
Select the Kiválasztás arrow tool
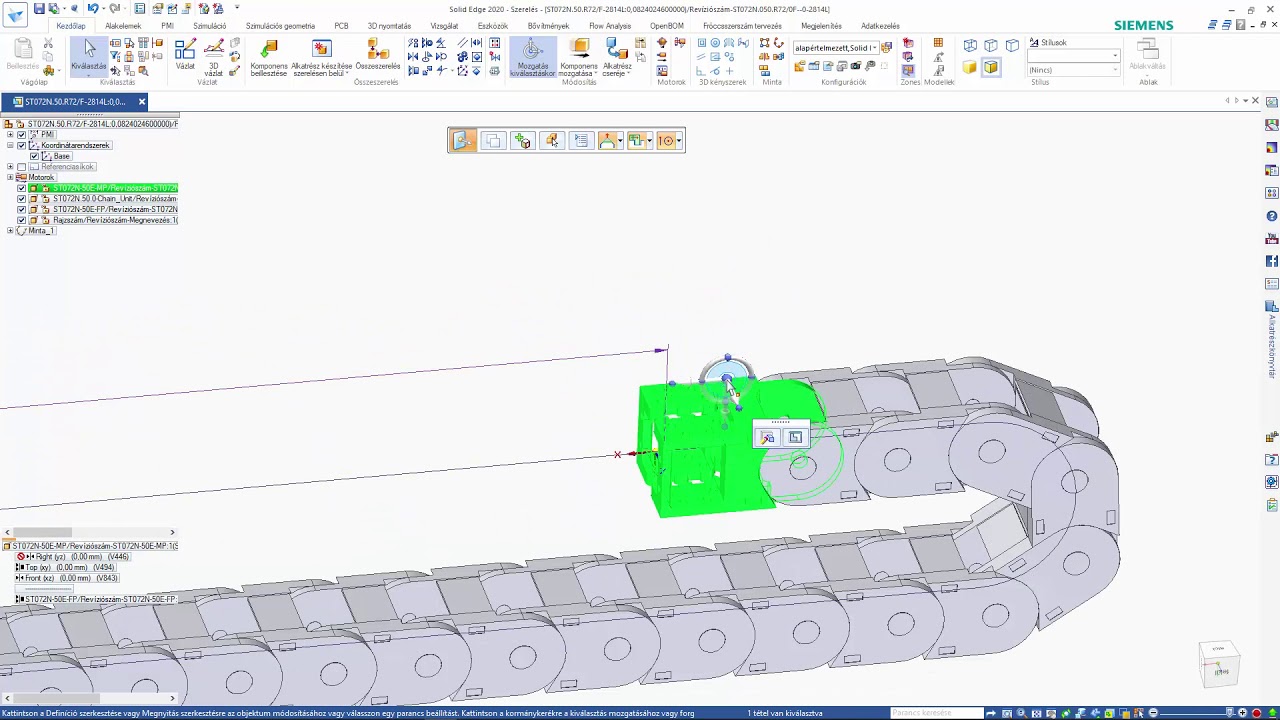coord(89,55)
